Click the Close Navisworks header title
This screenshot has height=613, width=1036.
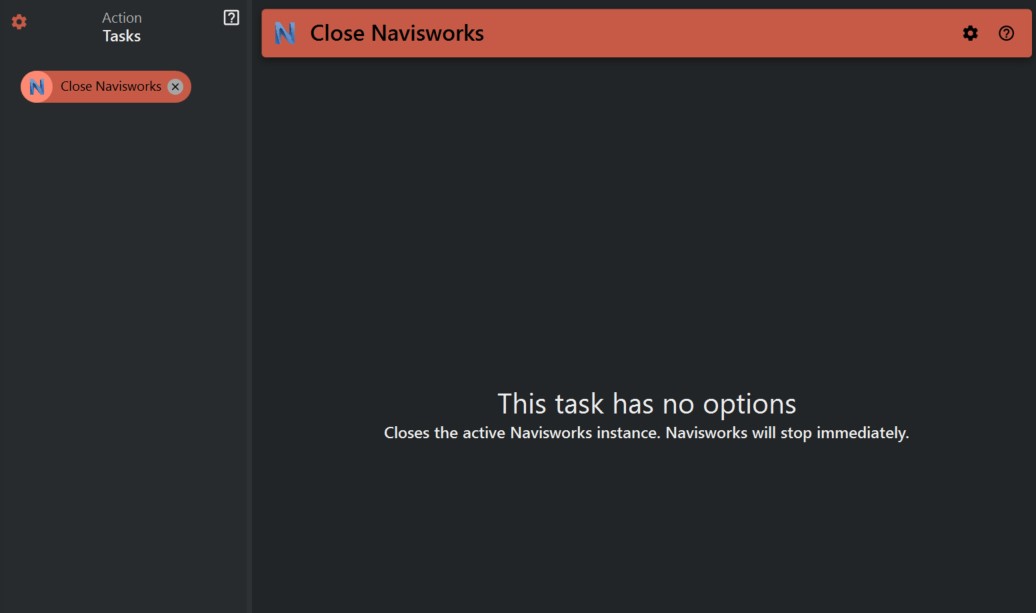click(x=397, y=33)
